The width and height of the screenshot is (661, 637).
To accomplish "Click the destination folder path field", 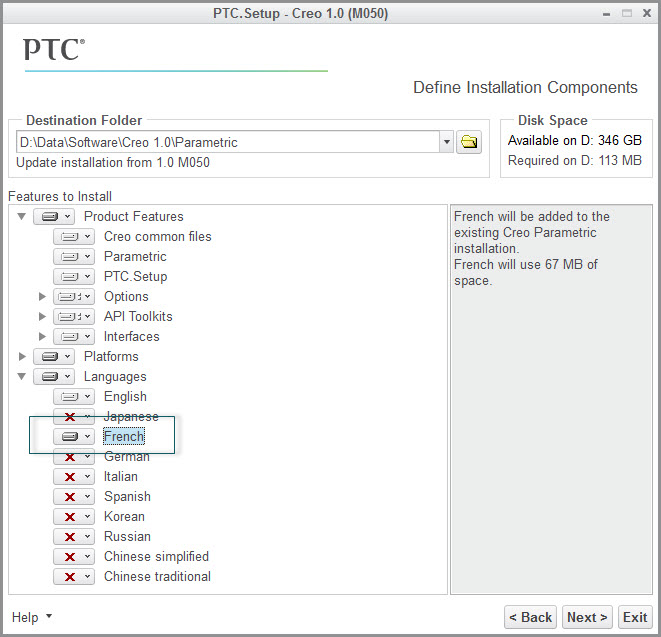I will point(228,142).
